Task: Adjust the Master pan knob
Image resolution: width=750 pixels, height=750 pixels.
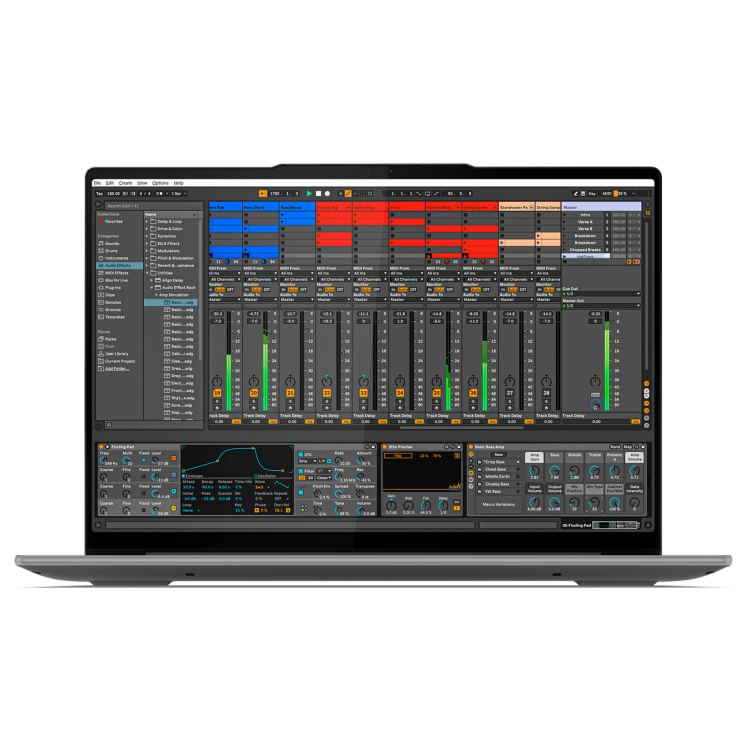Action: (595, 381)
